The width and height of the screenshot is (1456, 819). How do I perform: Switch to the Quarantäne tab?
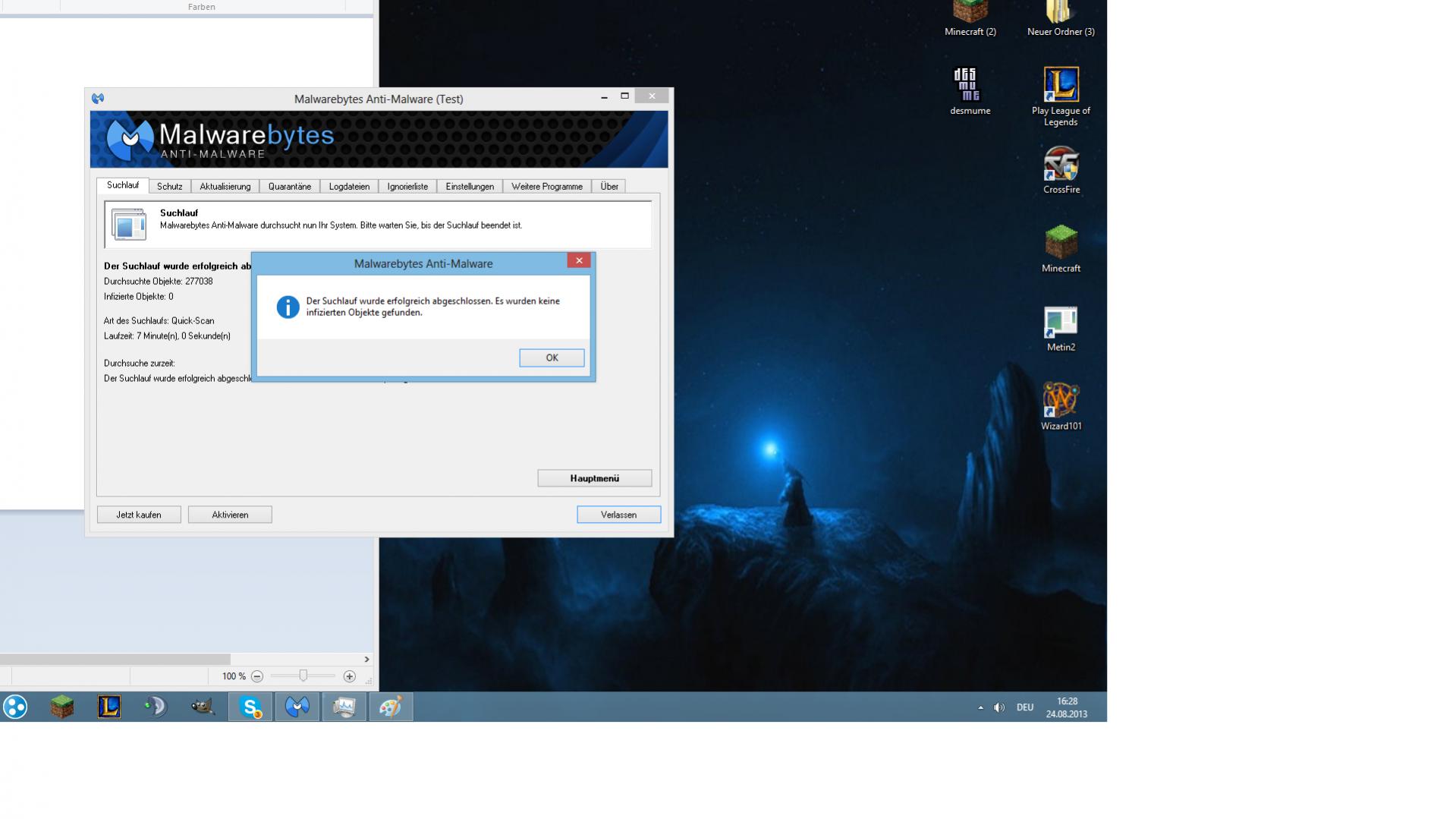pos(290,186)
